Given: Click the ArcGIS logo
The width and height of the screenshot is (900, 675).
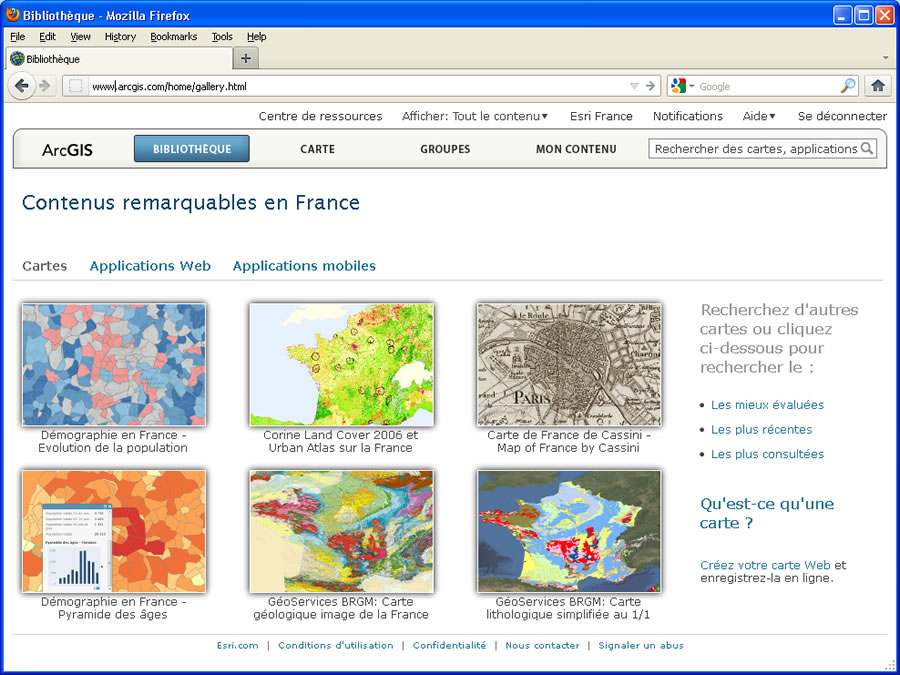Looking at the screenshot, I should (67, 150).
